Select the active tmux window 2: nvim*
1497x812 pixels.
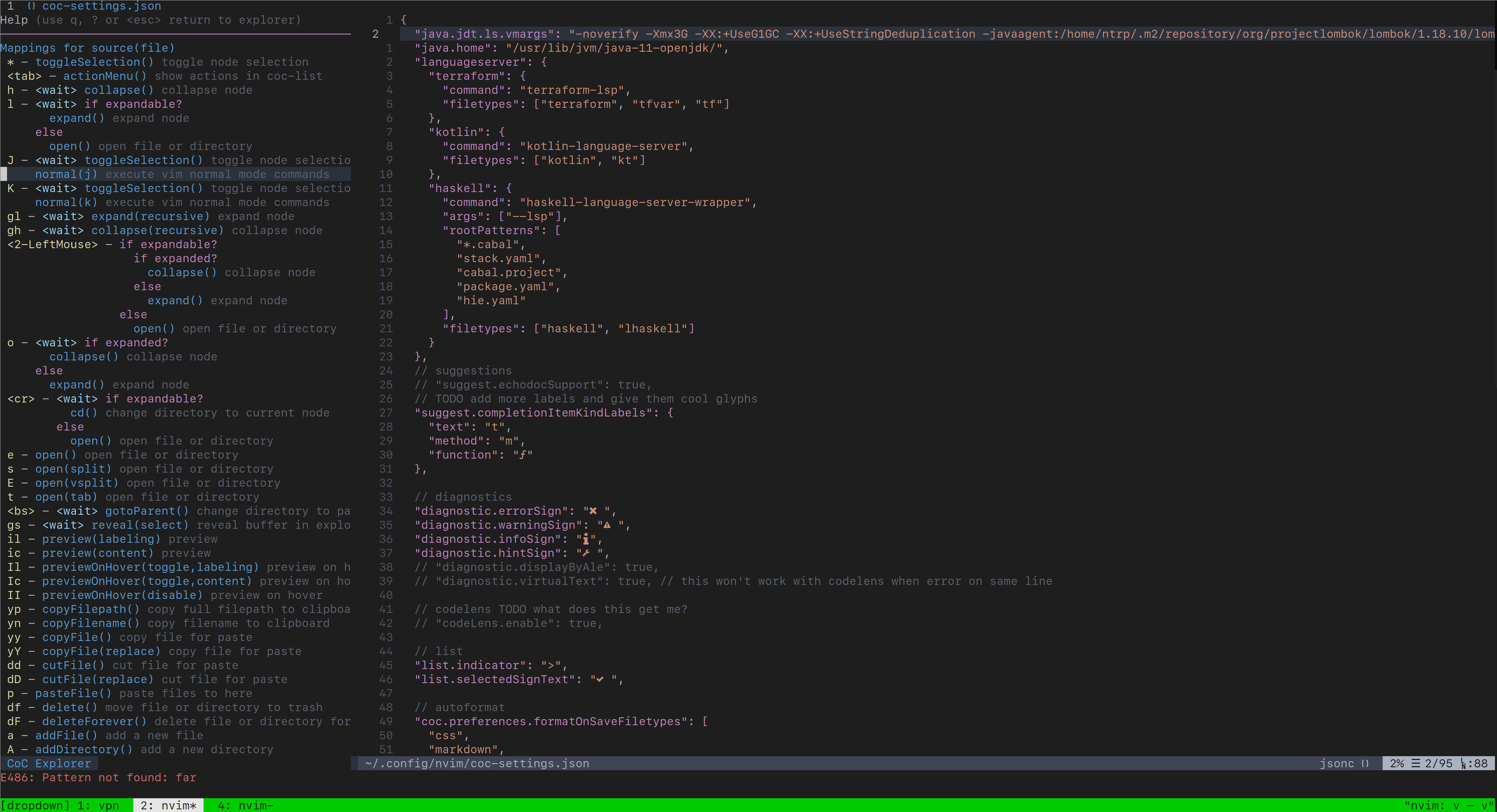[x=167, y=805]
